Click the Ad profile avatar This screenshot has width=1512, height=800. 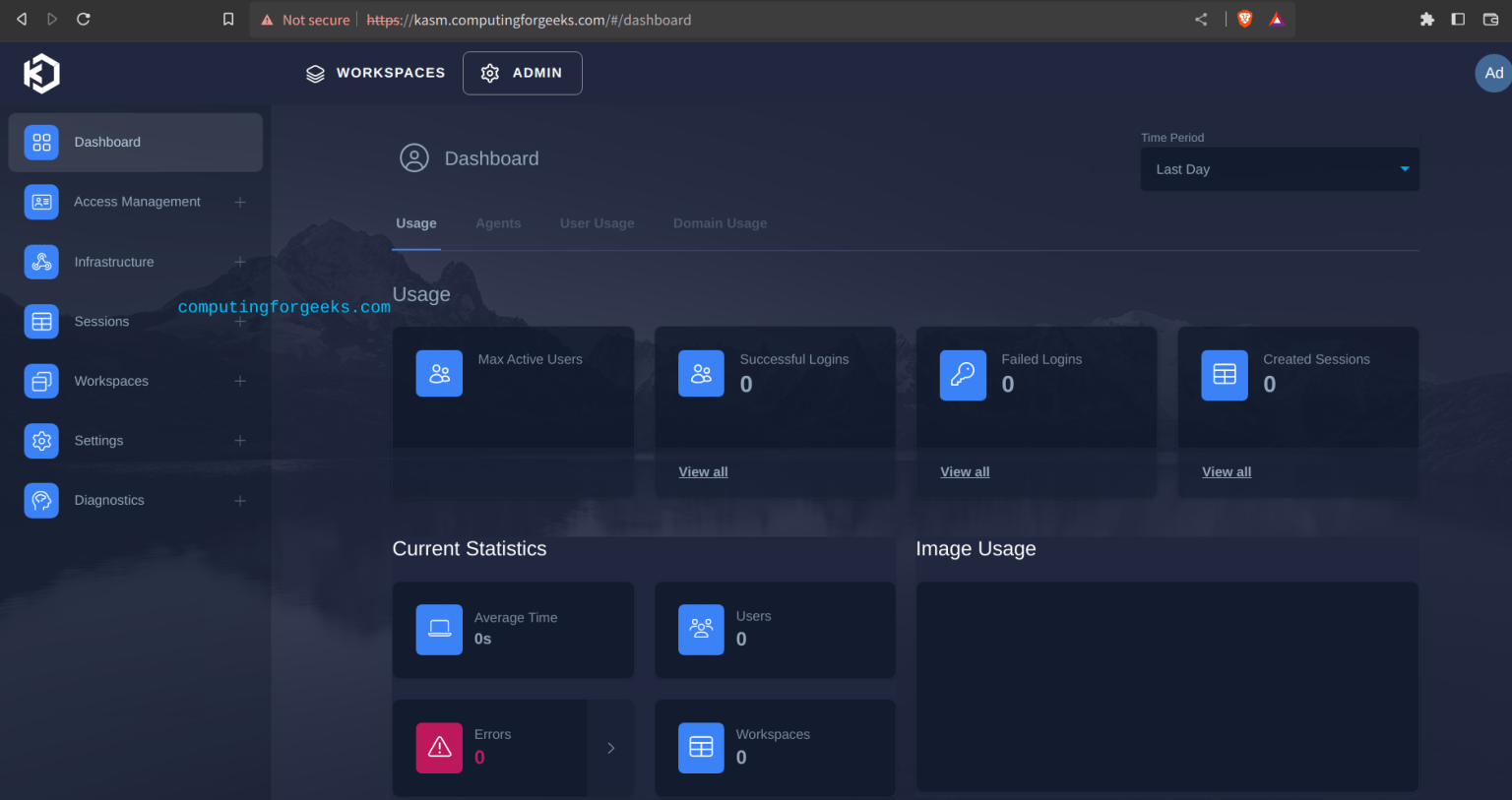point(1493,72)
